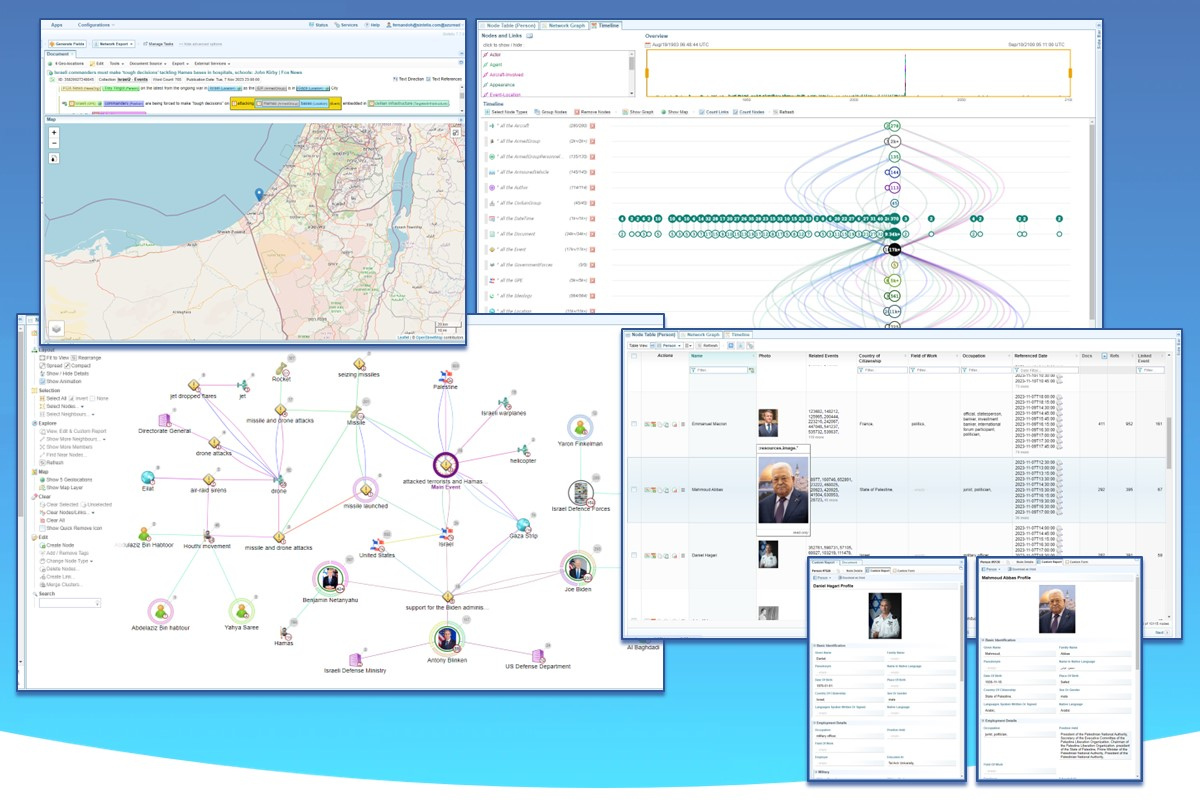Select the Benjamin Netanyahu node
Image resolution: width=1200 pixels, height=800 pixels.
click(329, 578)
